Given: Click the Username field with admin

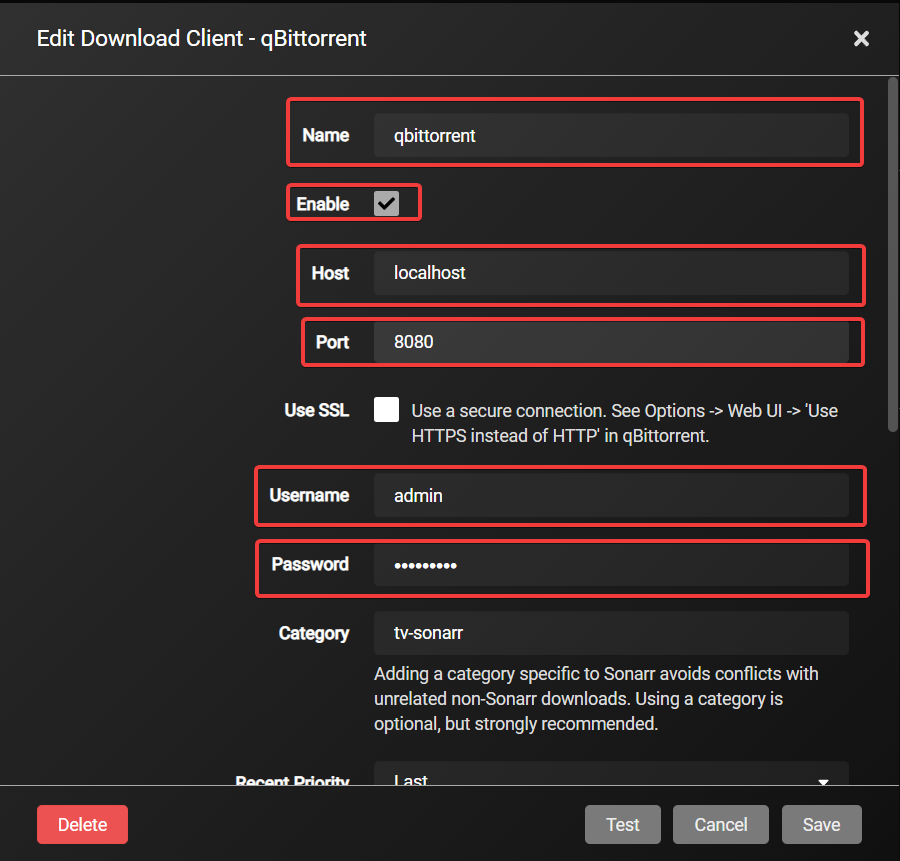Looking at the screenshot, I should click(611, 495).
